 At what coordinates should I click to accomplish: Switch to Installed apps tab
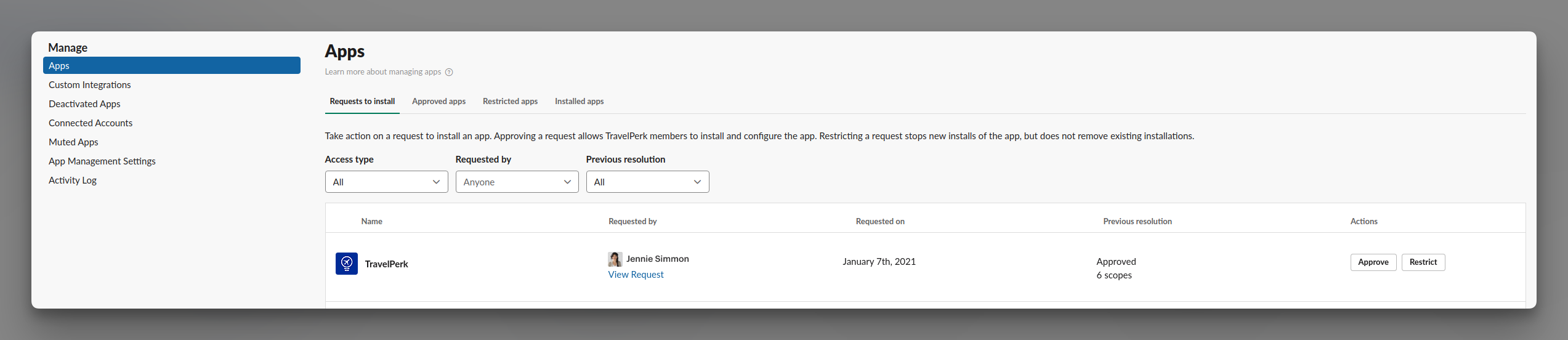point(579,101)
